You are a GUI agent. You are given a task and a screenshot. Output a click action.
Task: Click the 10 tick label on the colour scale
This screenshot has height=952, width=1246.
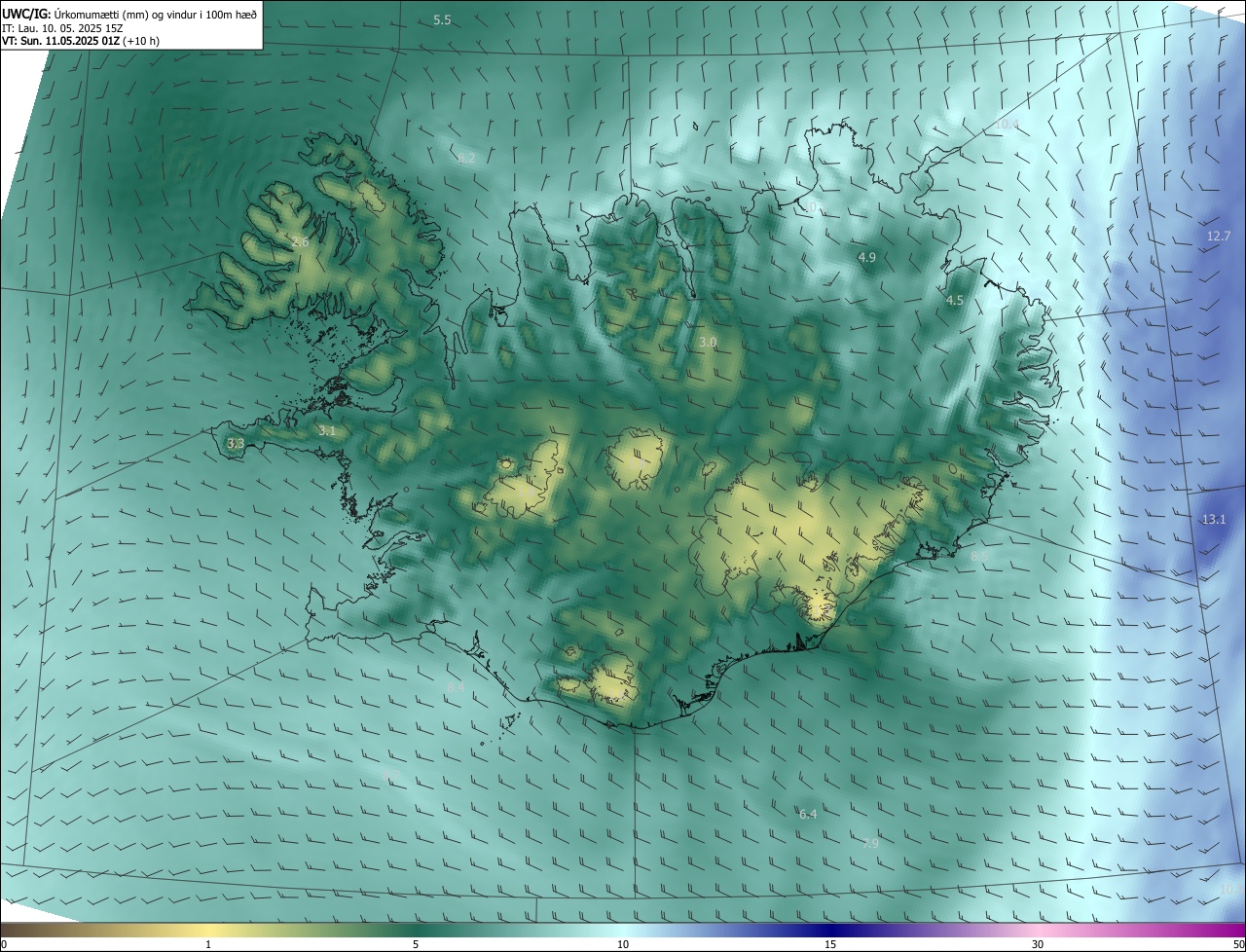(623, 944)
